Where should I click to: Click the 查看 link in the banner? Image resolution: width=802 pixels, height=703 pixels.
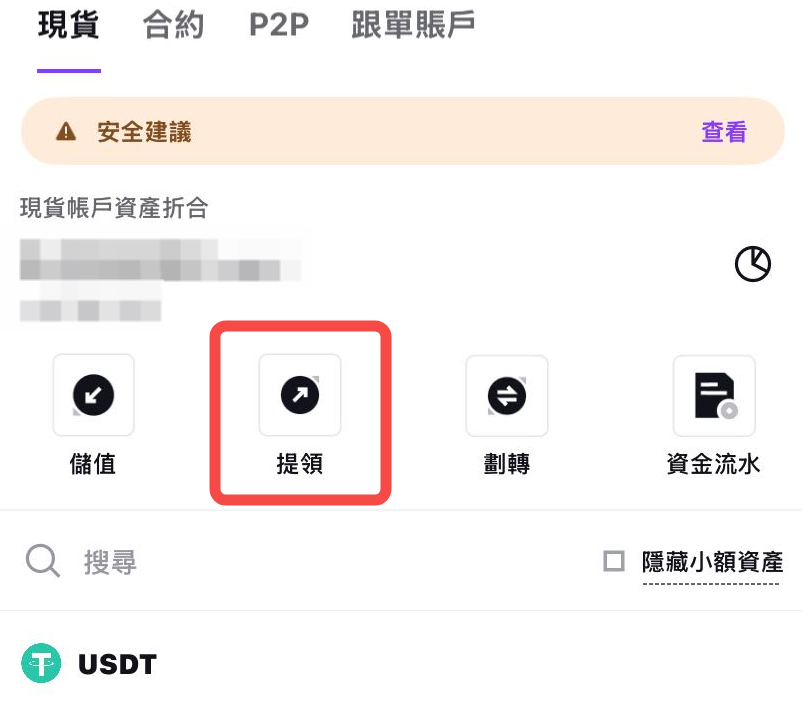pyautogui.click(x=724, y=131)
